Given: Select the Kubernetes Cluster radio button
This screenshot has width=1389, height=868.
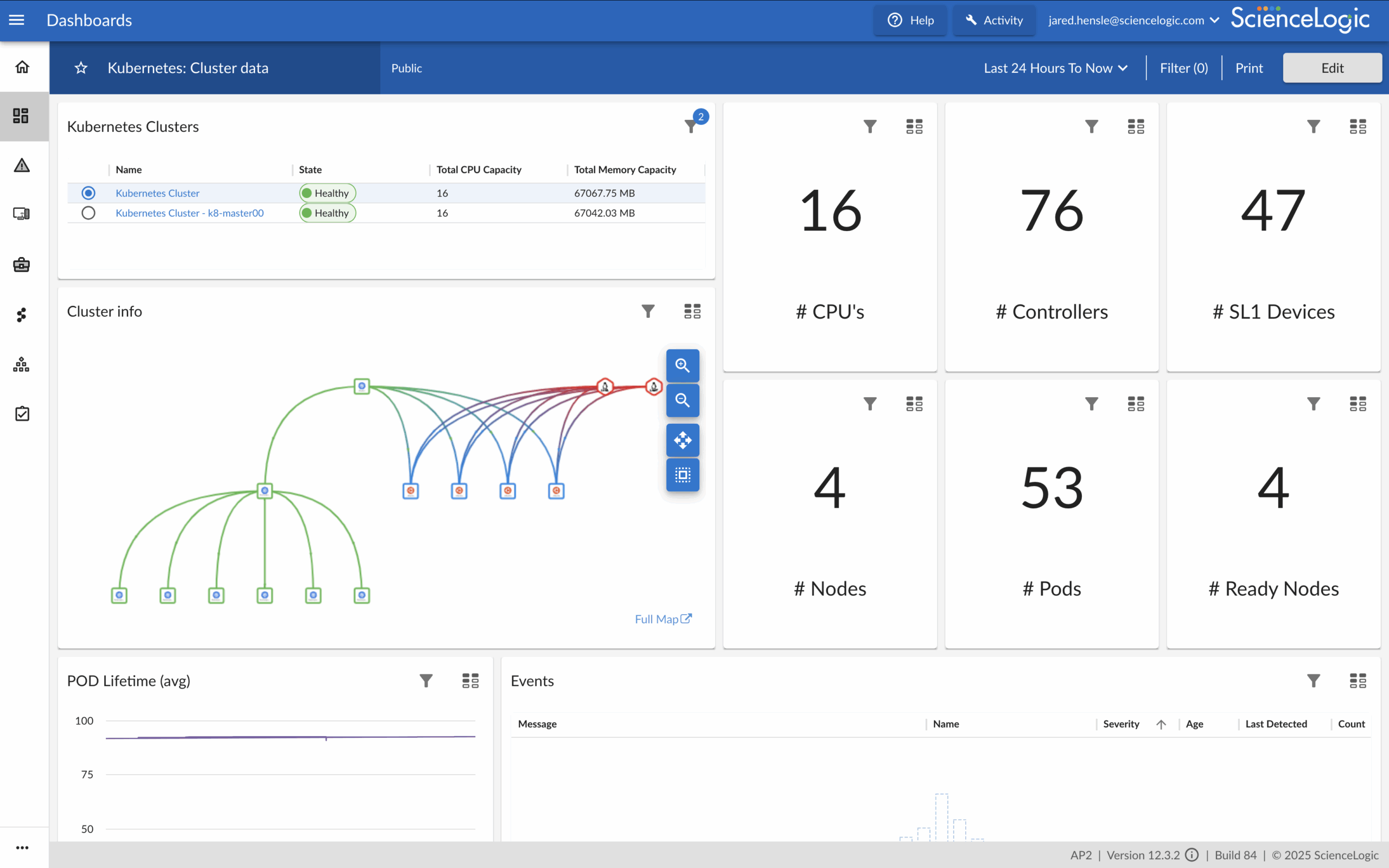Looking at the screenshot, I should 88,193.
